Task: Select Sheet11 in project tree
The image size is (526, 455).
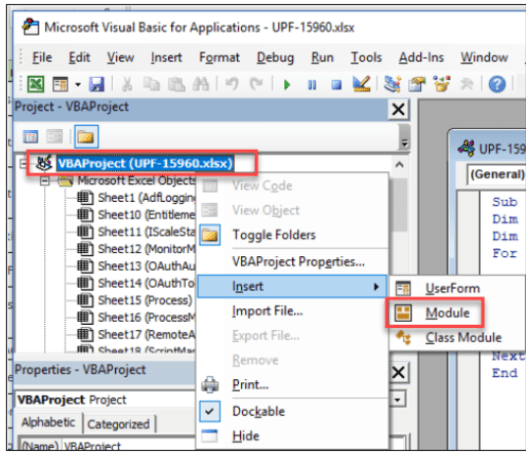Action: 146,232
